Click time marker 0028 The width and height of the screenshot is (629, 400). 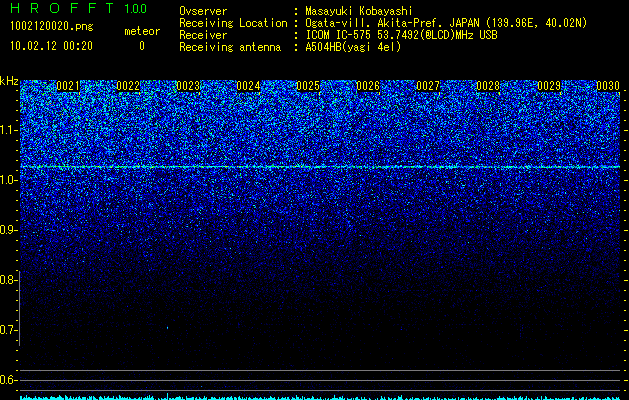488,86
